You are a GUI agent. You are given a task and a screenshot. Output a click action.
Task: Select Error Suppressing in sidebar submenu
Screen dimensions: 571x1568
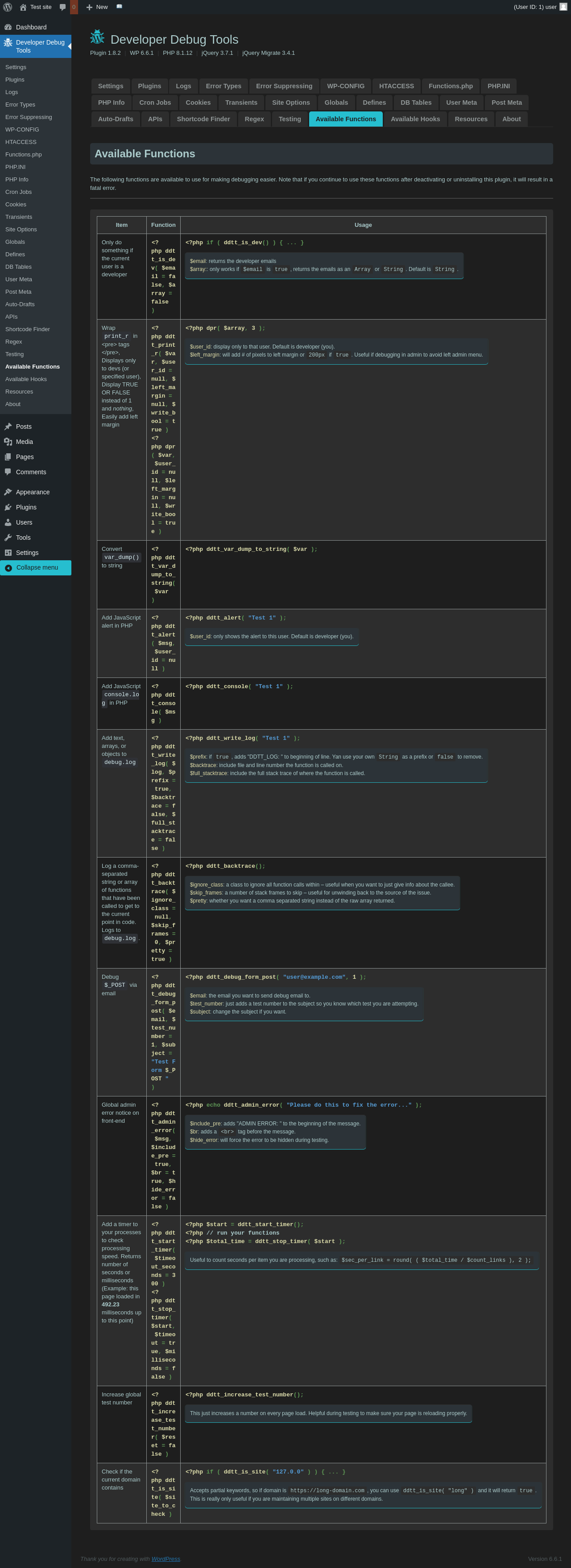click(x=29, y=118)
